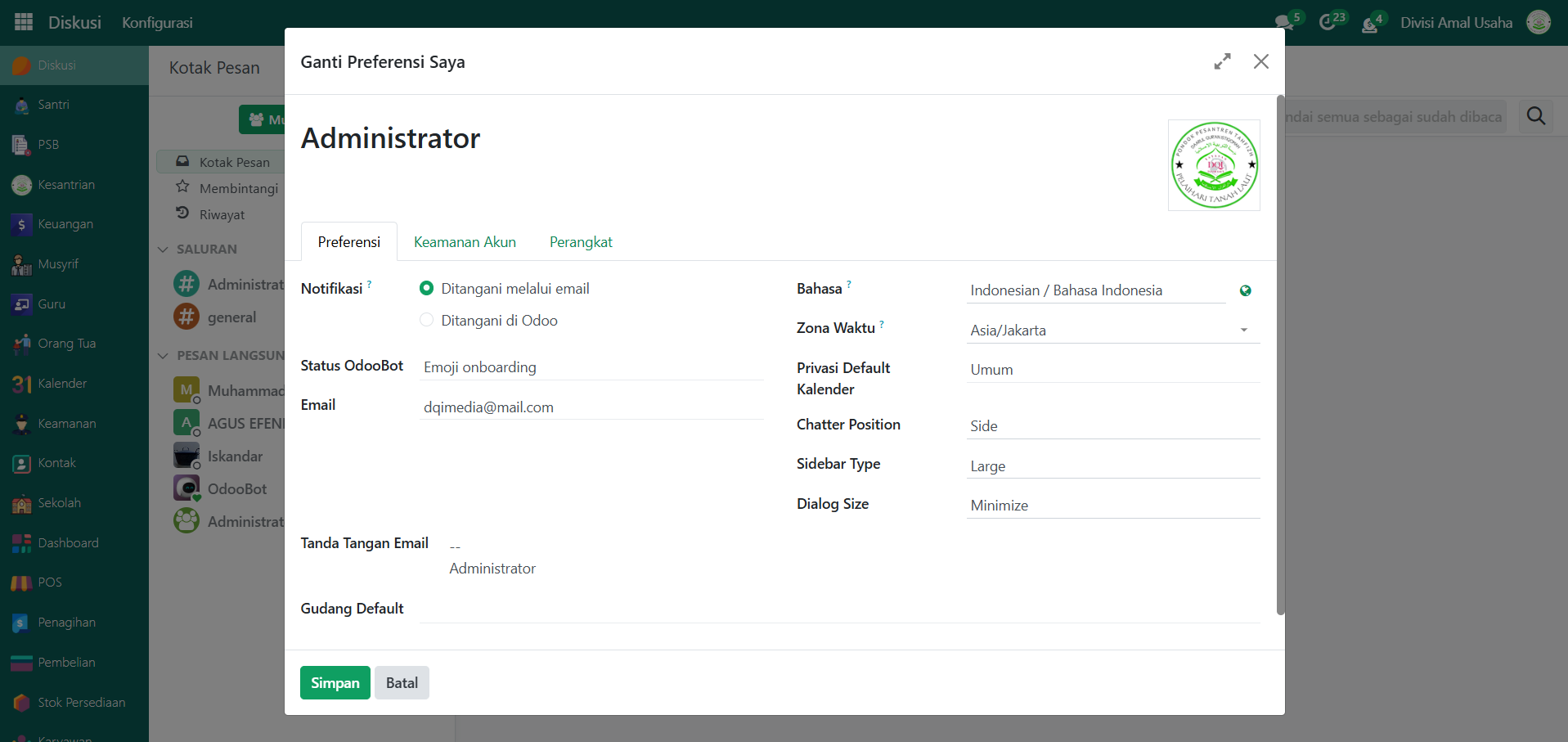Open the apps grid menu icon
1568x742 pixels.
click(24, 22)
